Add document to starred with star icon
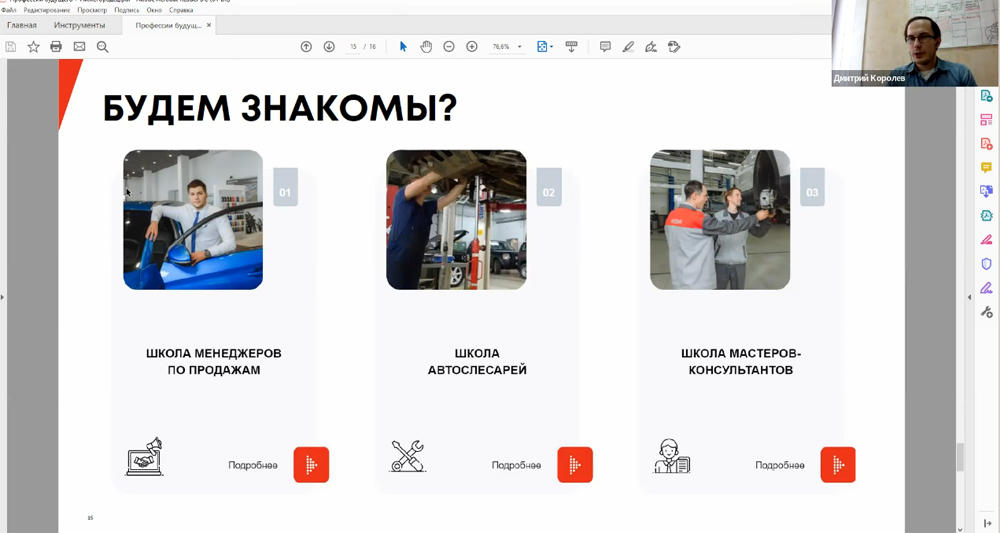Image resolution: width=1000 pixels, height=533 pixels. click(x=33, y=47)
